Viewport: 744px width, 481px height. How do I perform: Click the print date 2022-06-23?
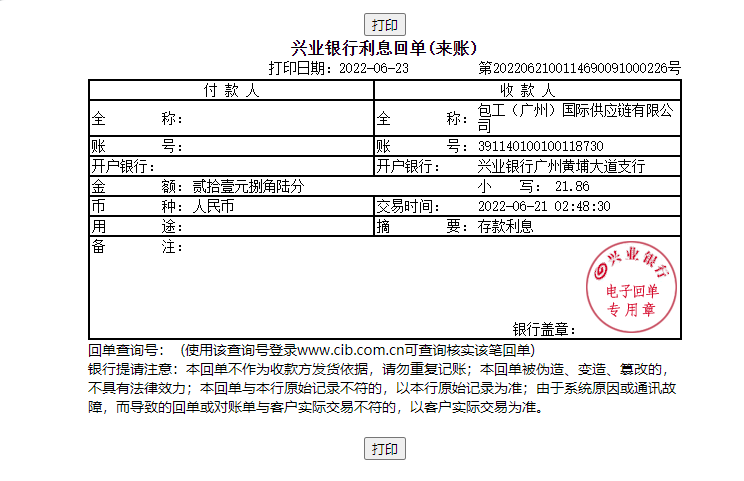point(374,68)
